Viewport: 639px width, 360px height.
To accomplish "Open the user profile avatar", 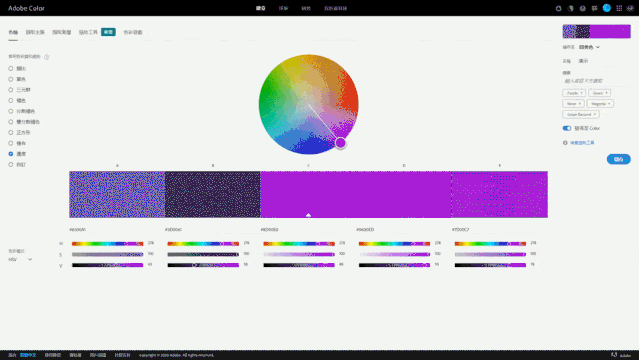I will (x=607, y=8).
